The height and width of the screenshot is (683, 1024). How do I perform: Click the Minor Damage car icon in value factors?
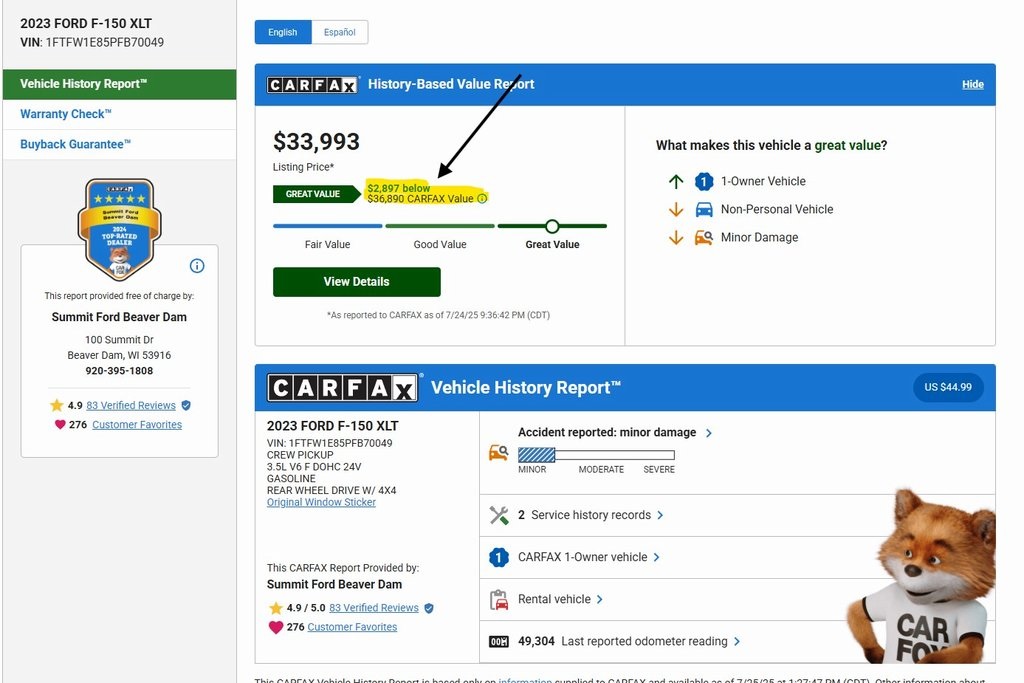point(703,238)
